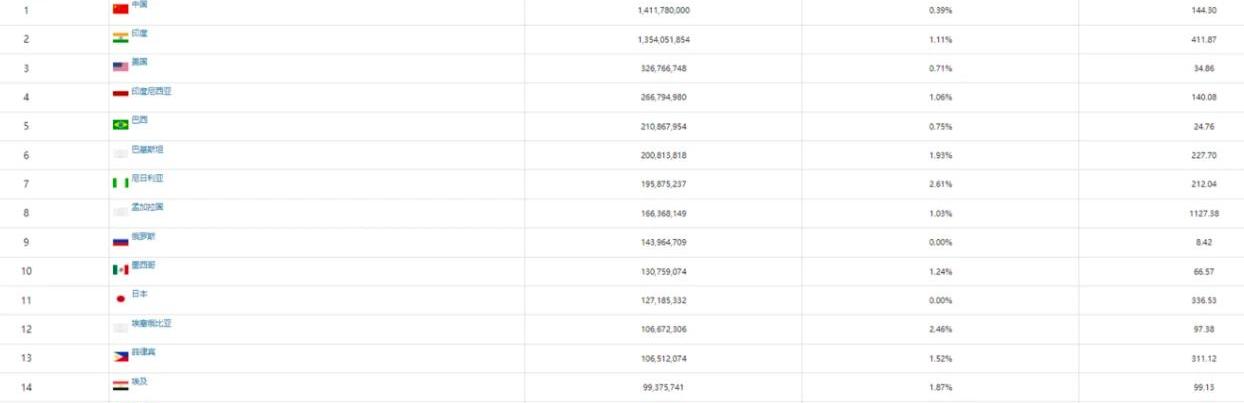Viewport: 1244px width, 403px height.
Task: Open the 俄罗斯 country link
Action: tap(143, 236)
